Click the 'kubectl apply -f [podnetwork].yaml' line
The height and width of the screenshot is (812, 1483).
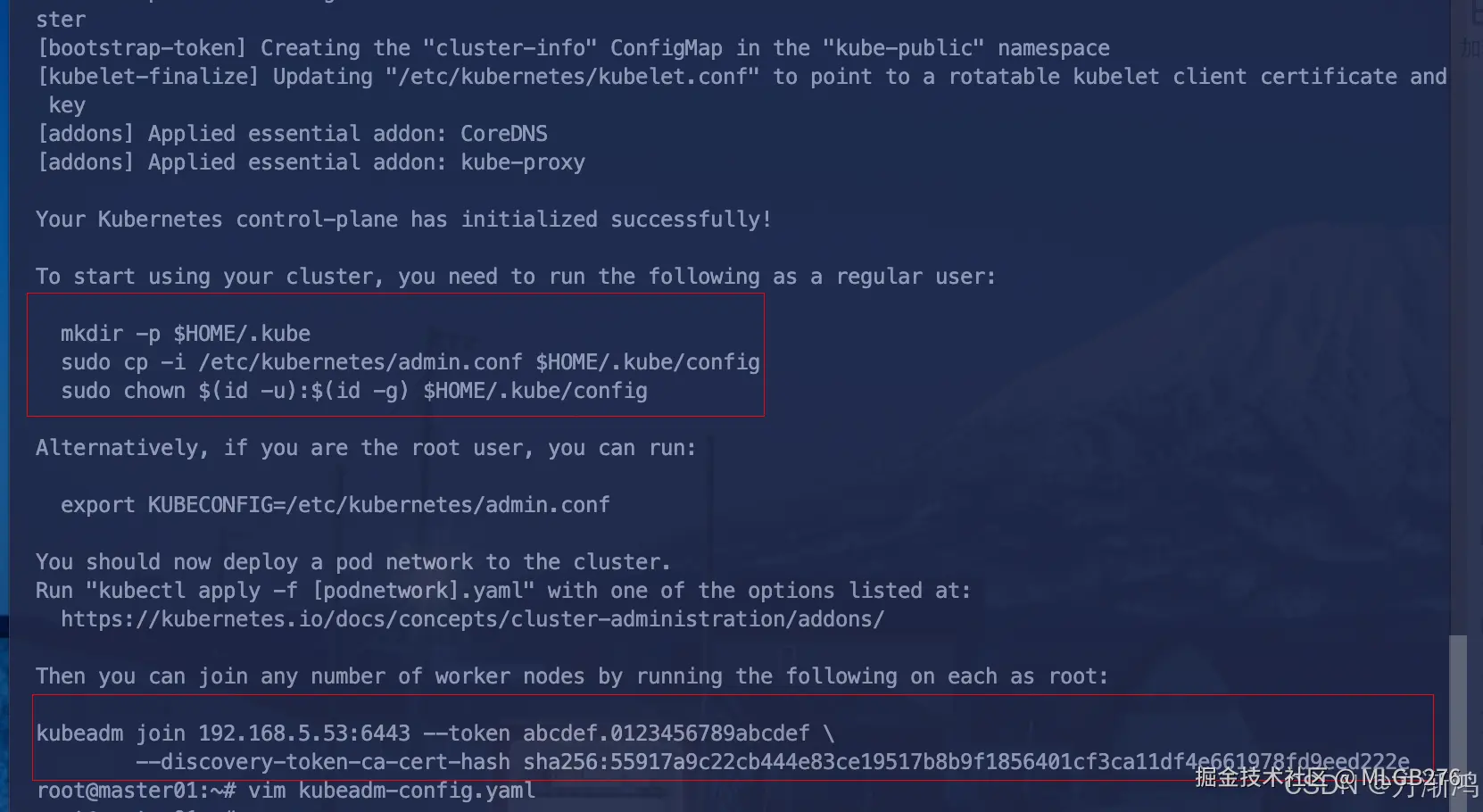click(x=503, y=591)
